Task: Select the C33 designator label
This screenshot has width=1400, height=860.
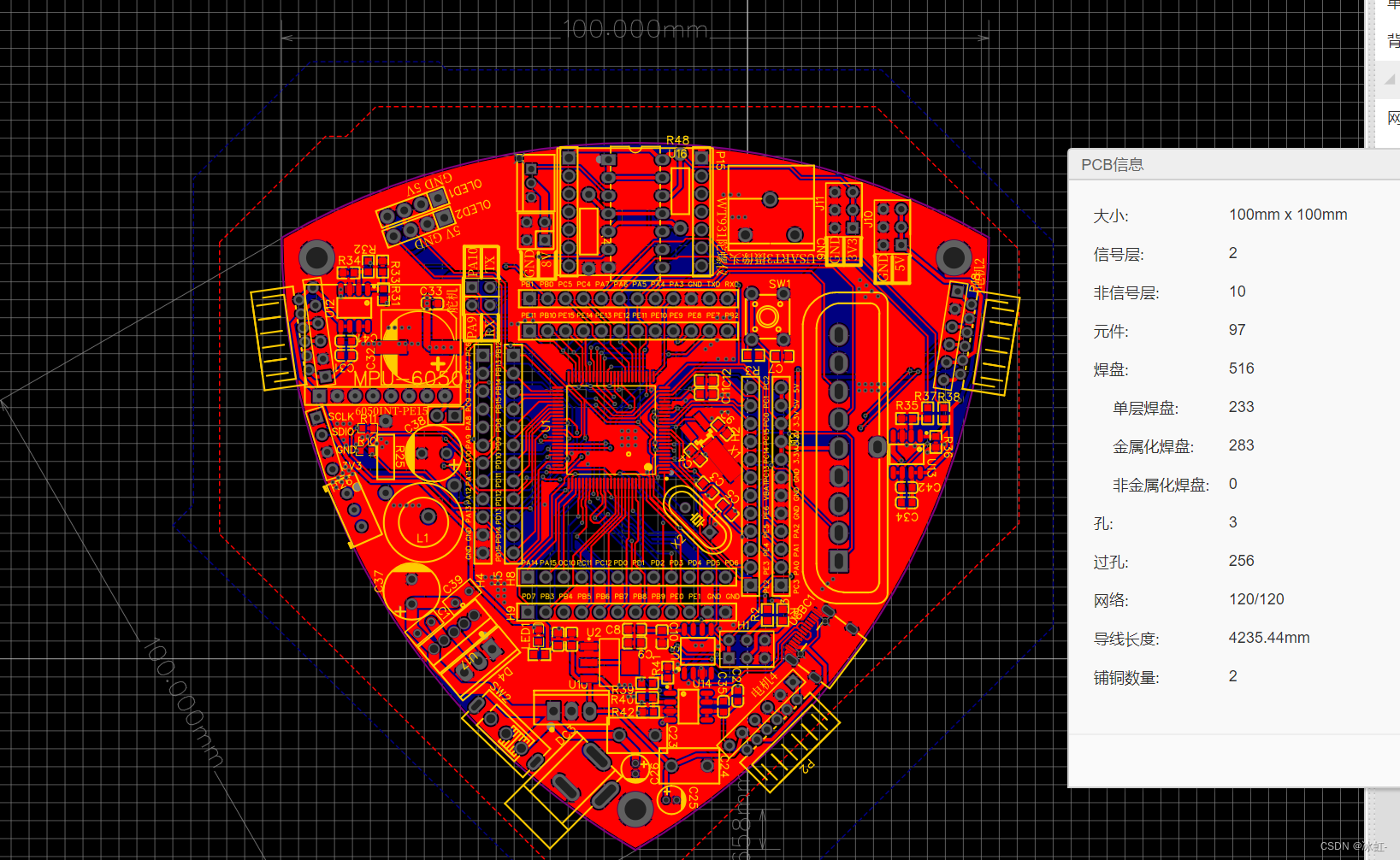Action: coord(431,292)
